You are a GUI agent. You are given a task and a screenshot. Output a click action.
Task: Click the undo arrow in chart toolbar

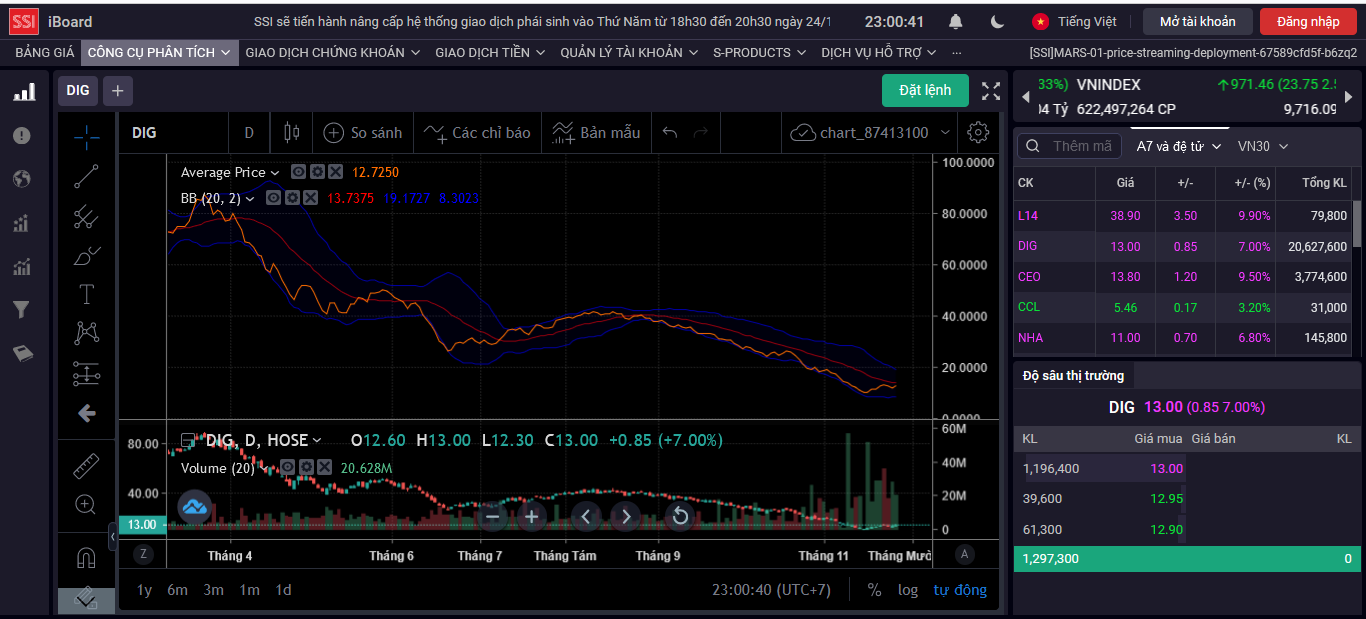[670, 132]
